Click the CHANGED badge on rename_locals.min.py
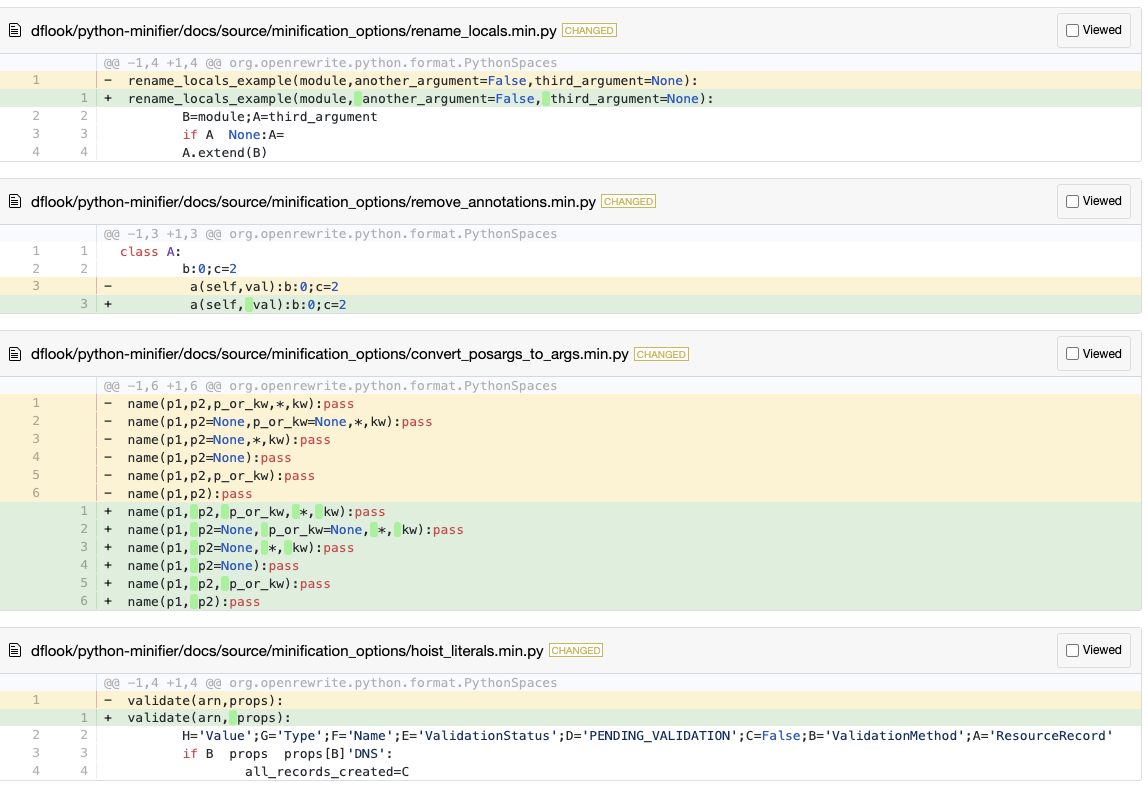Image resolution: width=1148 pixels, height=800 pixels. point(589,30)
